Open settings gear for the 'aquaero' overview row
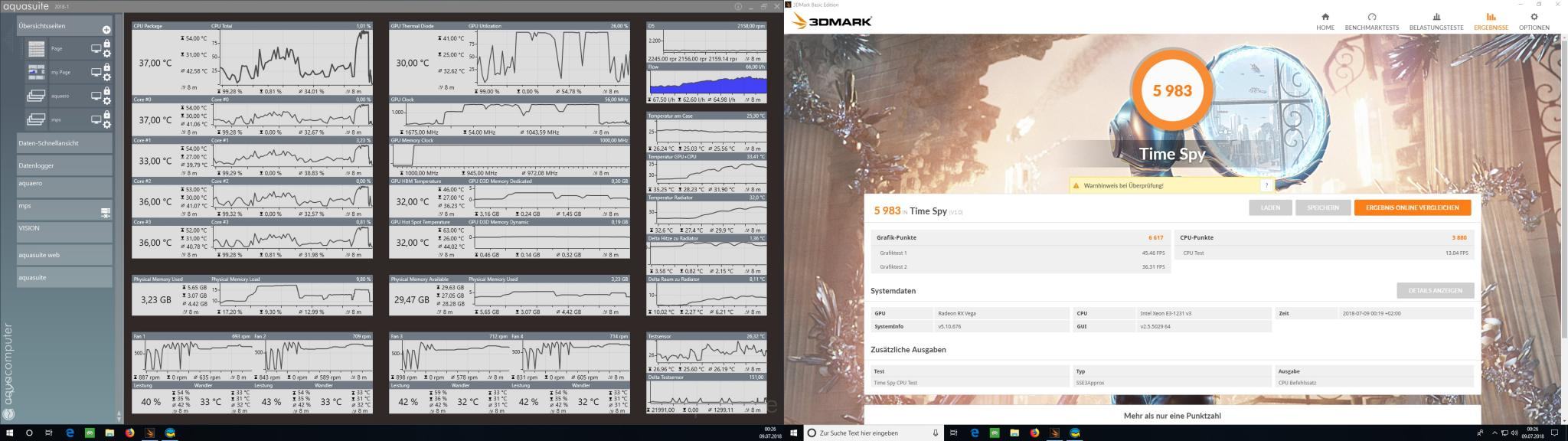This screenshot has height=441, width=1568. click(107, 101)
